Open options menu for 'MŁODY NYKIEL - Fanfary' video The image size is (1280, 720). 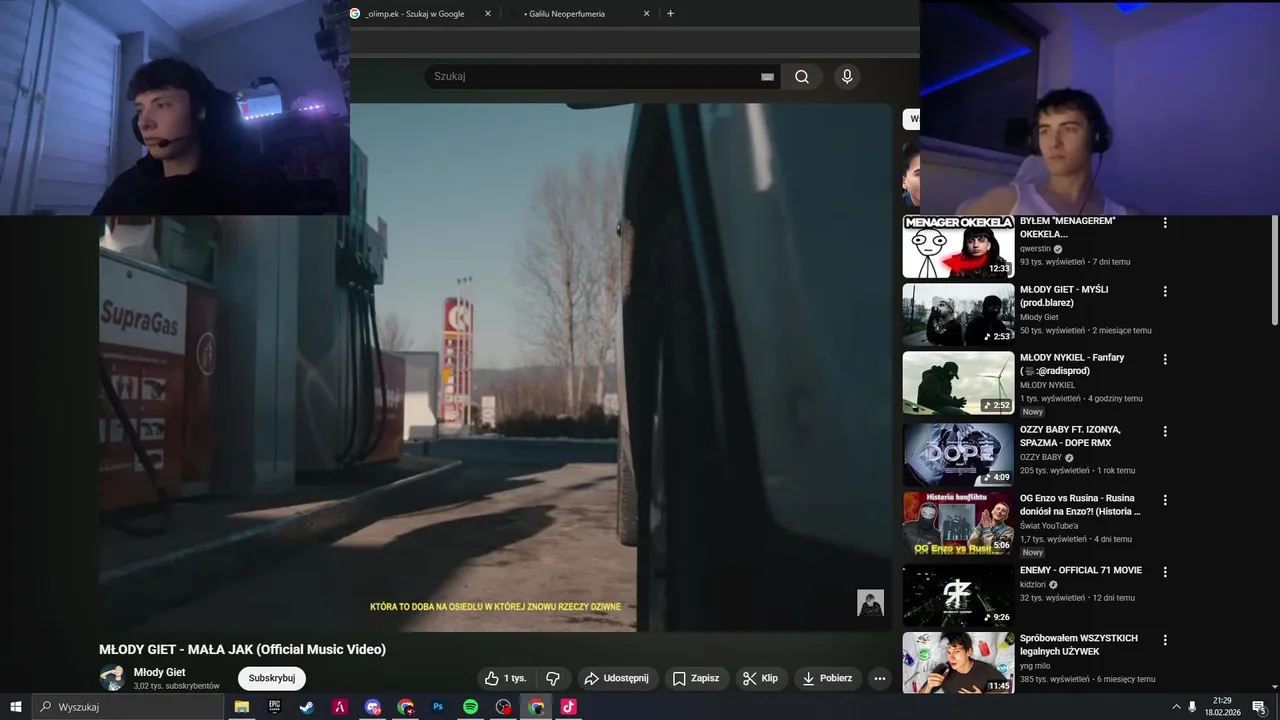click(1165, 359)
